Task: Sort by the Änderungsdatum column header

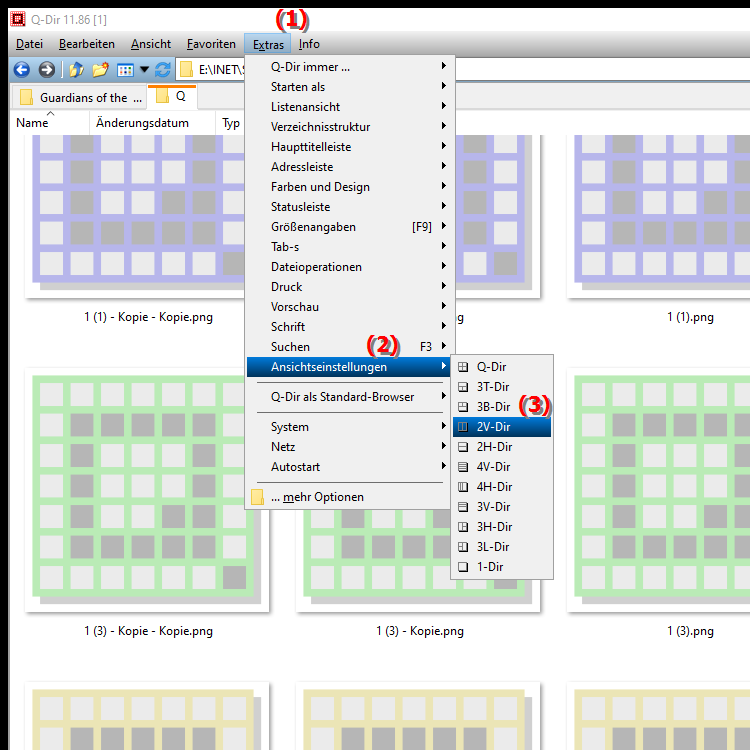Action: 152,122
